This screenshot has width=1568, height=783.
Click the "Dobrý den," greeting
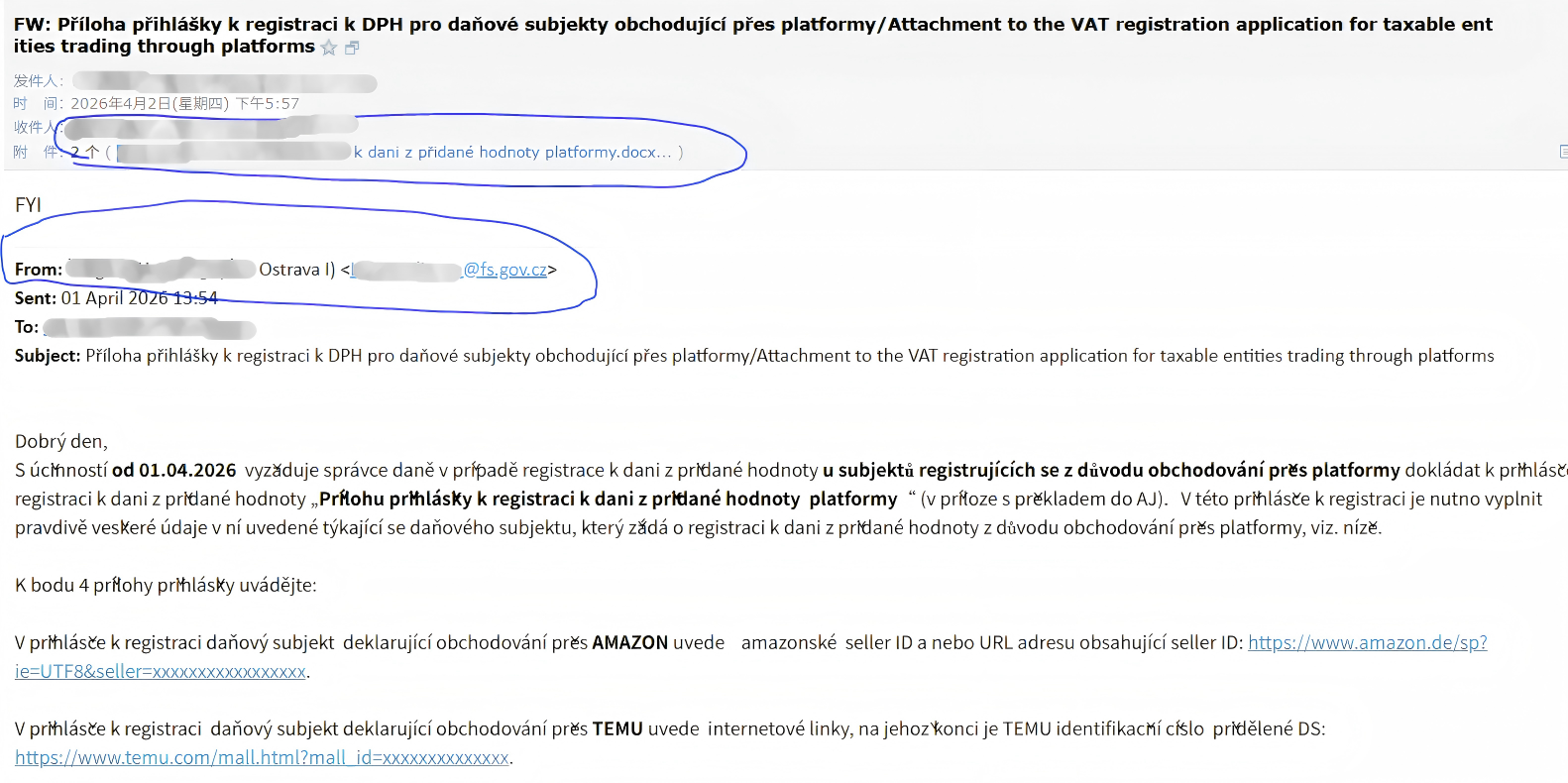pos(61,442)
